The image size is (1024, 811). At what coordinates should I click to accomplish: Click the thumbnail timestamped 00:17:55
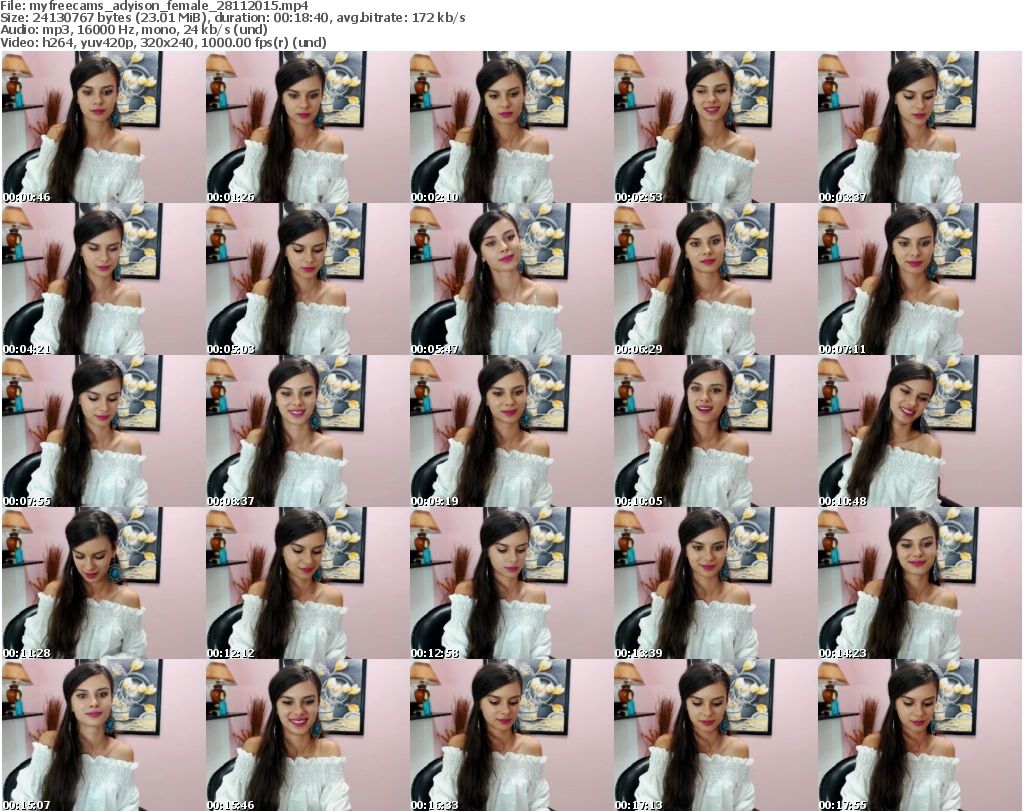[x=920, y=735]
